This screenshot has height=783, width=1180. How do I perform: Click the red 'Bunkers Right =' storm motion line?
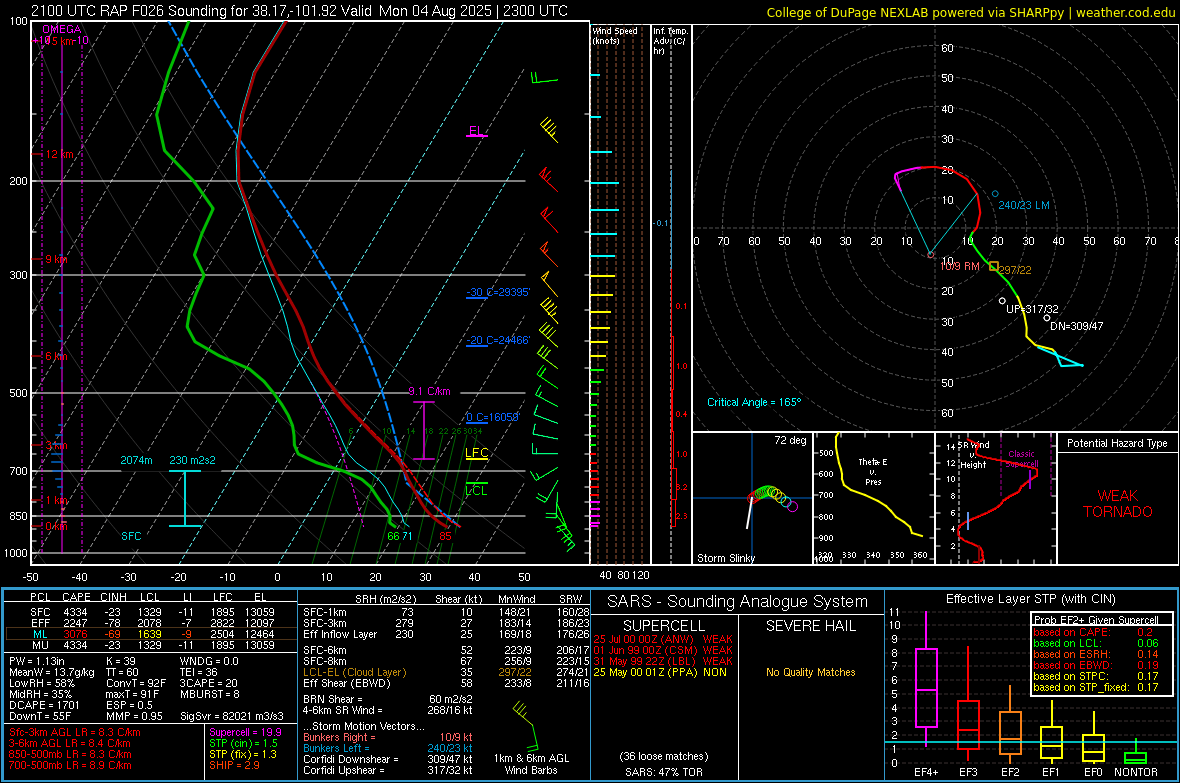(388, 737)
